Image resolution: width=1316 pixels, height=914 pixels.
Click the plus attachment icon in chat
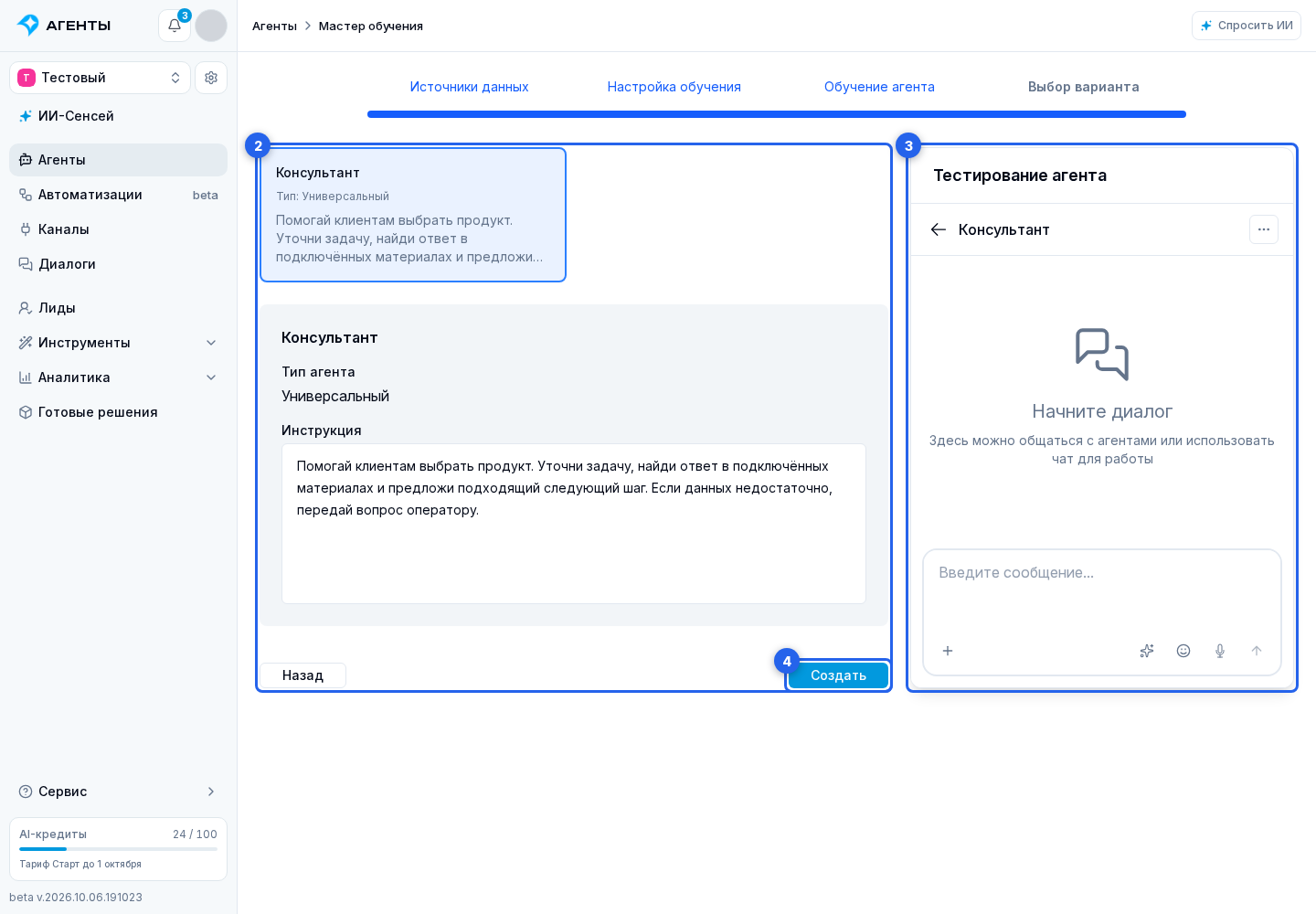click(948, 651)
